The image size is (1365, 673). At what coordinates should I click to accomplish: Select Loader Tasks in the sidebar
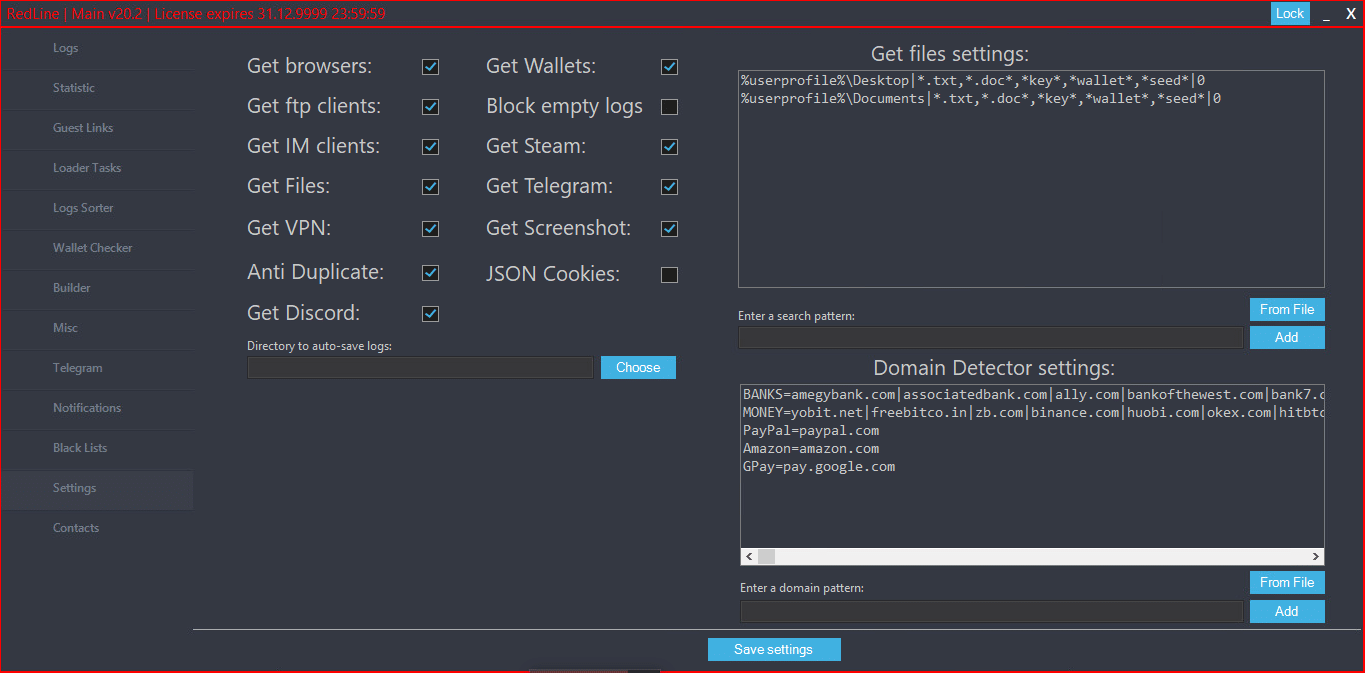click(x=97, y=168)
